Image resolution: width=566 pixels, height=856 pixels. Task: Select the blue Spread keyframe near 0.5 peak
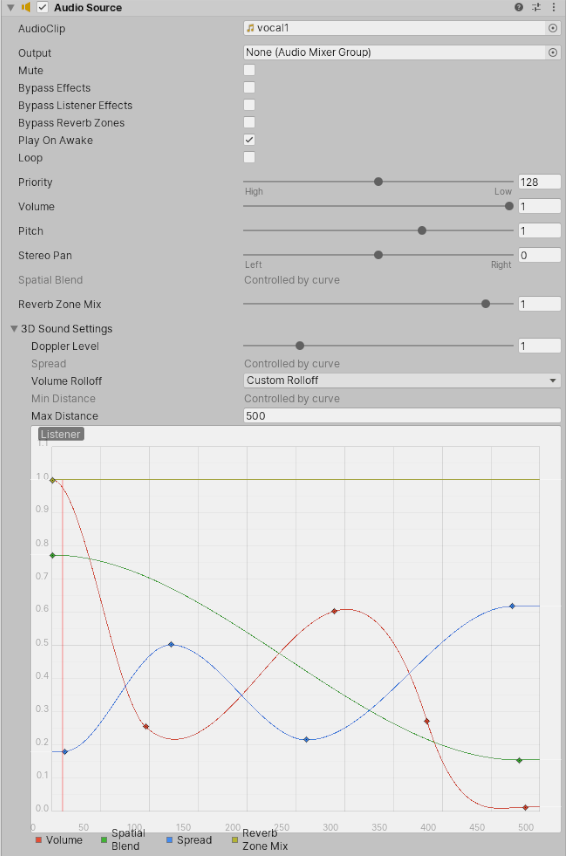(x=171, y=645)
